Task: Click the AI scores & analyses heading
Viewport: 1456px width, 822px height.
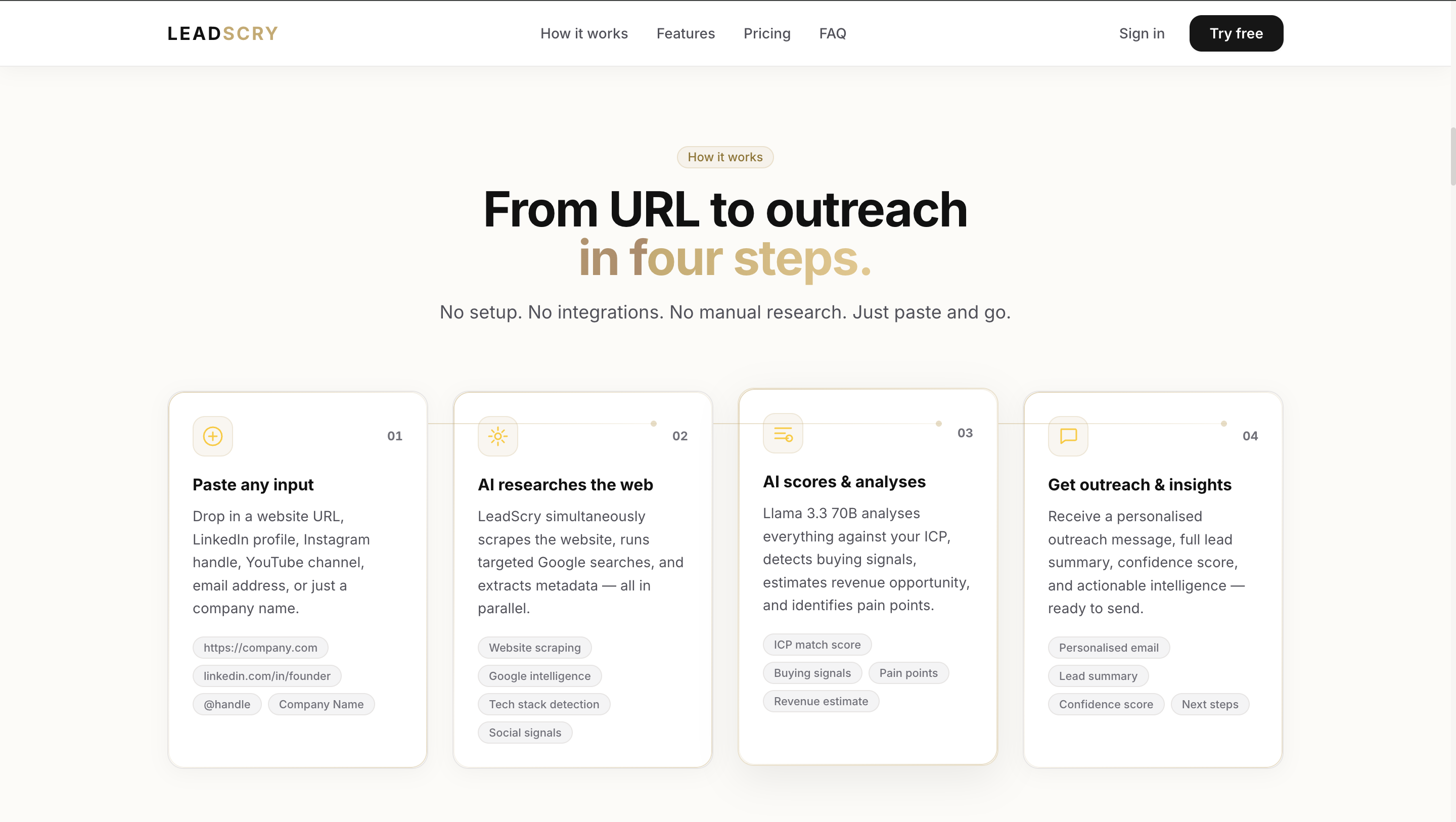Action: [844, 482]
